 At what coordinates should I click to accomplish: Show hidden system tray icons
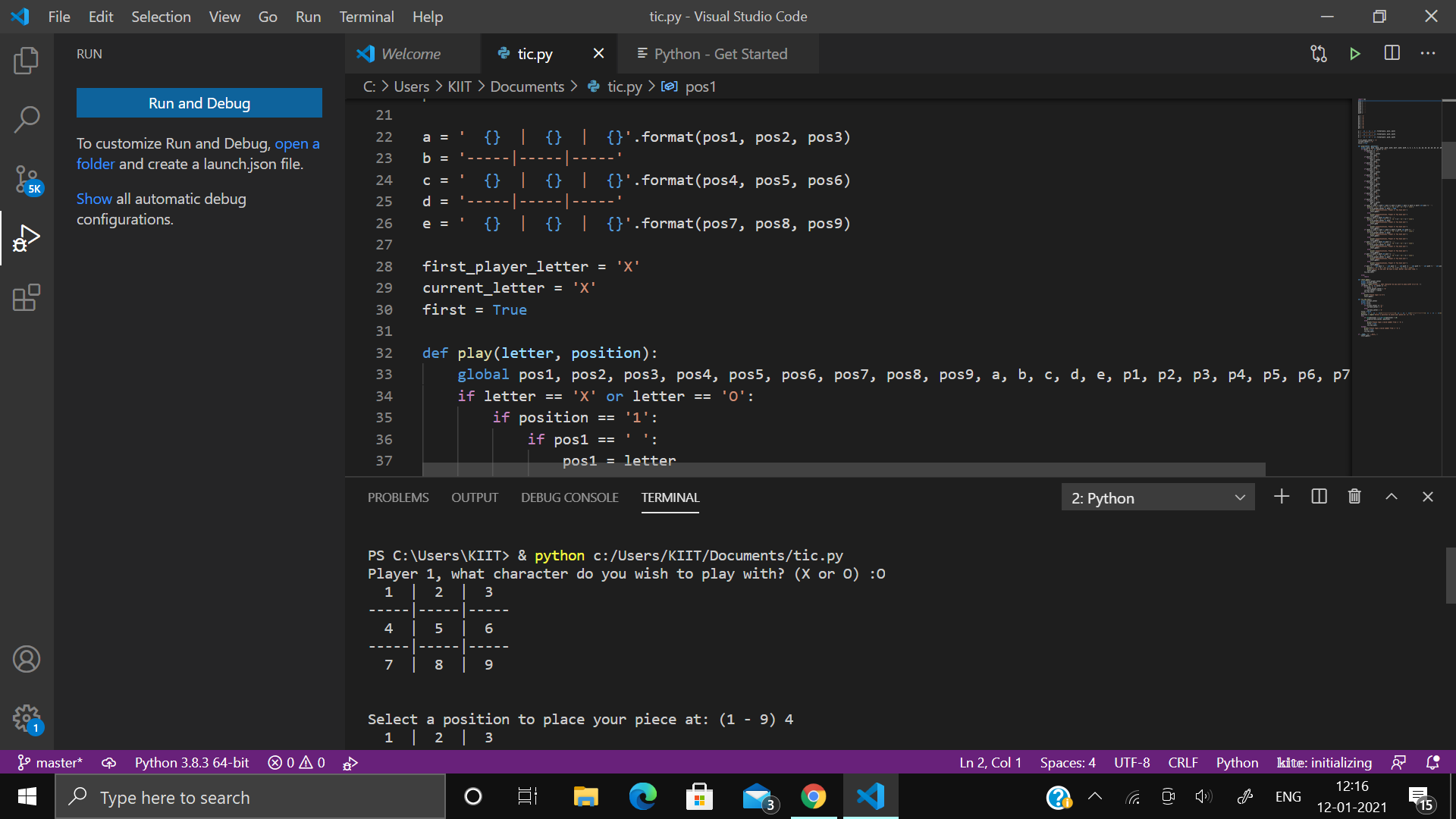(1095, 797)
